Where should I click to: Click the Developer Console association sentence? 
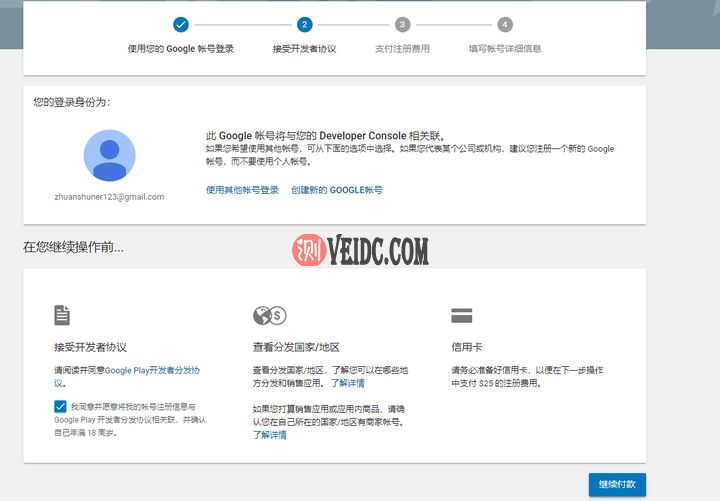326,135
